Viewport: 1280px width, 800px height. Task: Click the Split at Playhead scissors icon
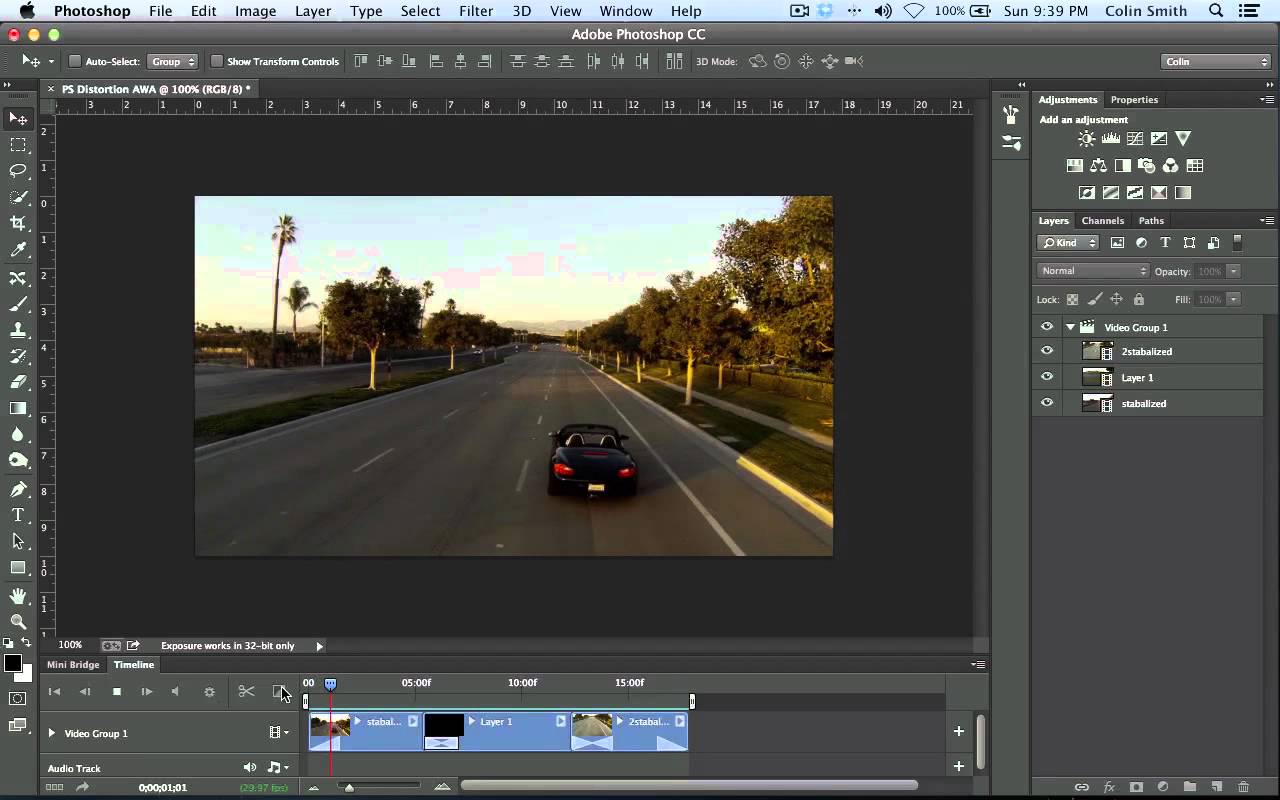pos(246,691)
